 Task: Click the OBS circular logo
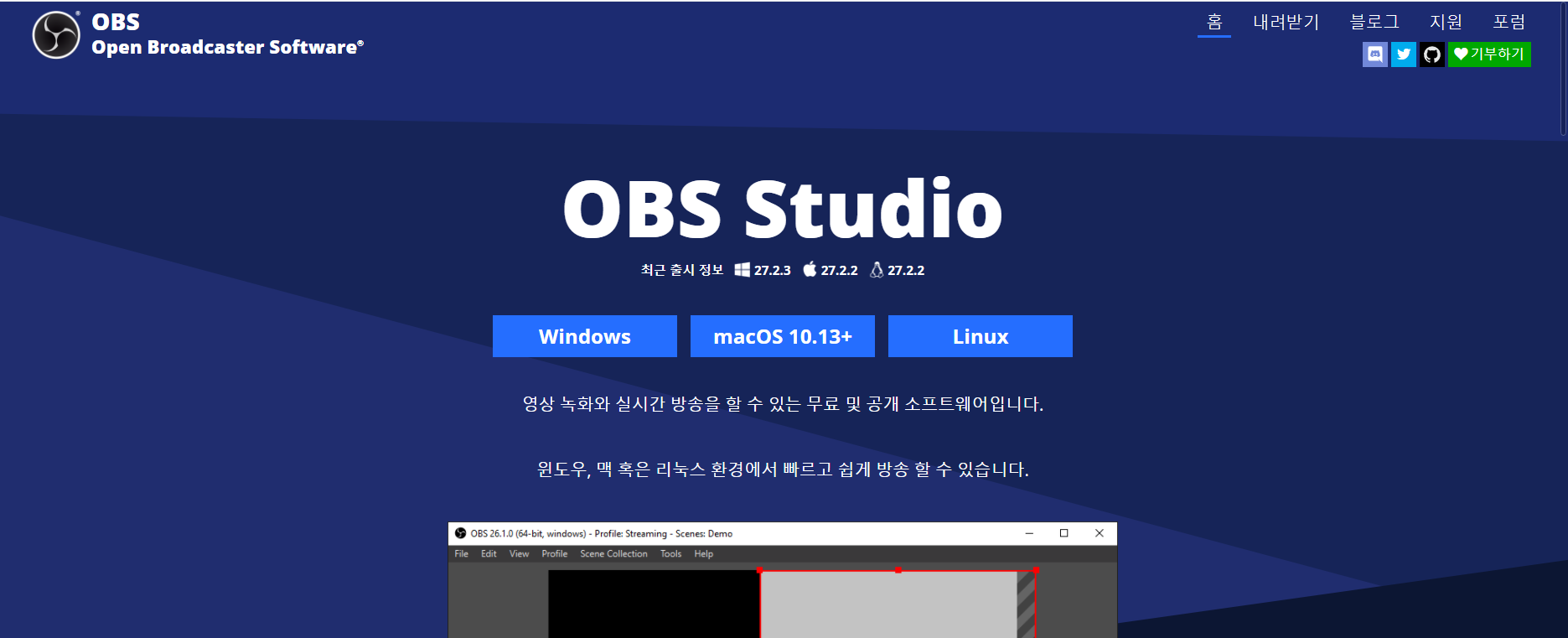pyautogui.click(x=56, y=35)
